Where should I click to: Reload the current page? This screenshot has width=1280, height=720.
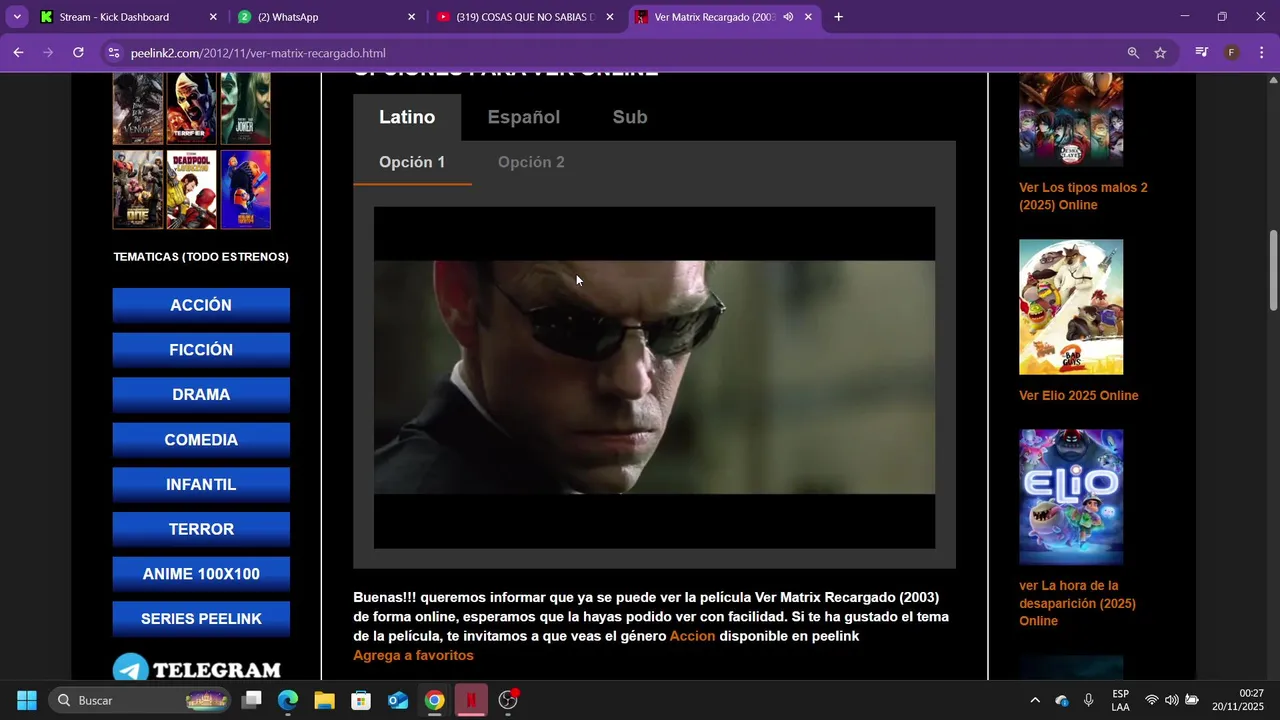(x=78, y=53)
